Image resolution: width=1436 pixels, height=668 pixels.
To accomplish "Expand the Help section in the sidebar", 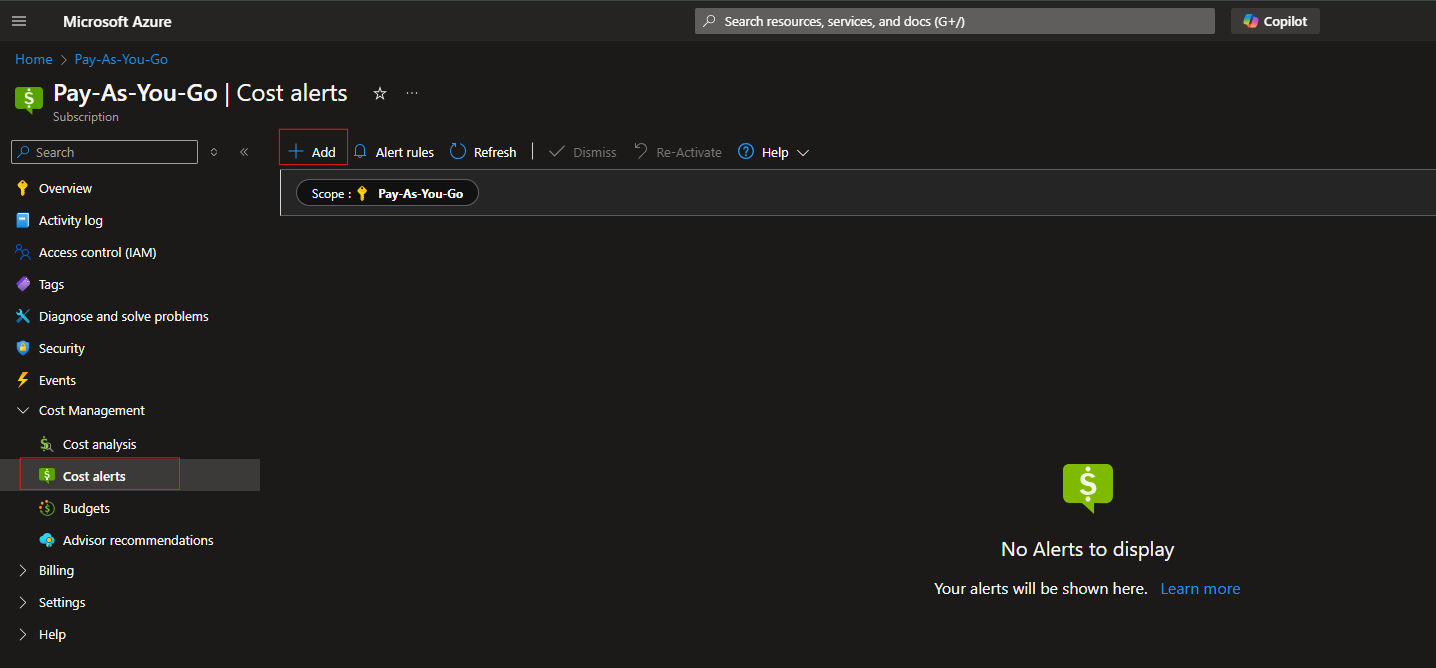I will pyautogui.click(x=23, y=635).
